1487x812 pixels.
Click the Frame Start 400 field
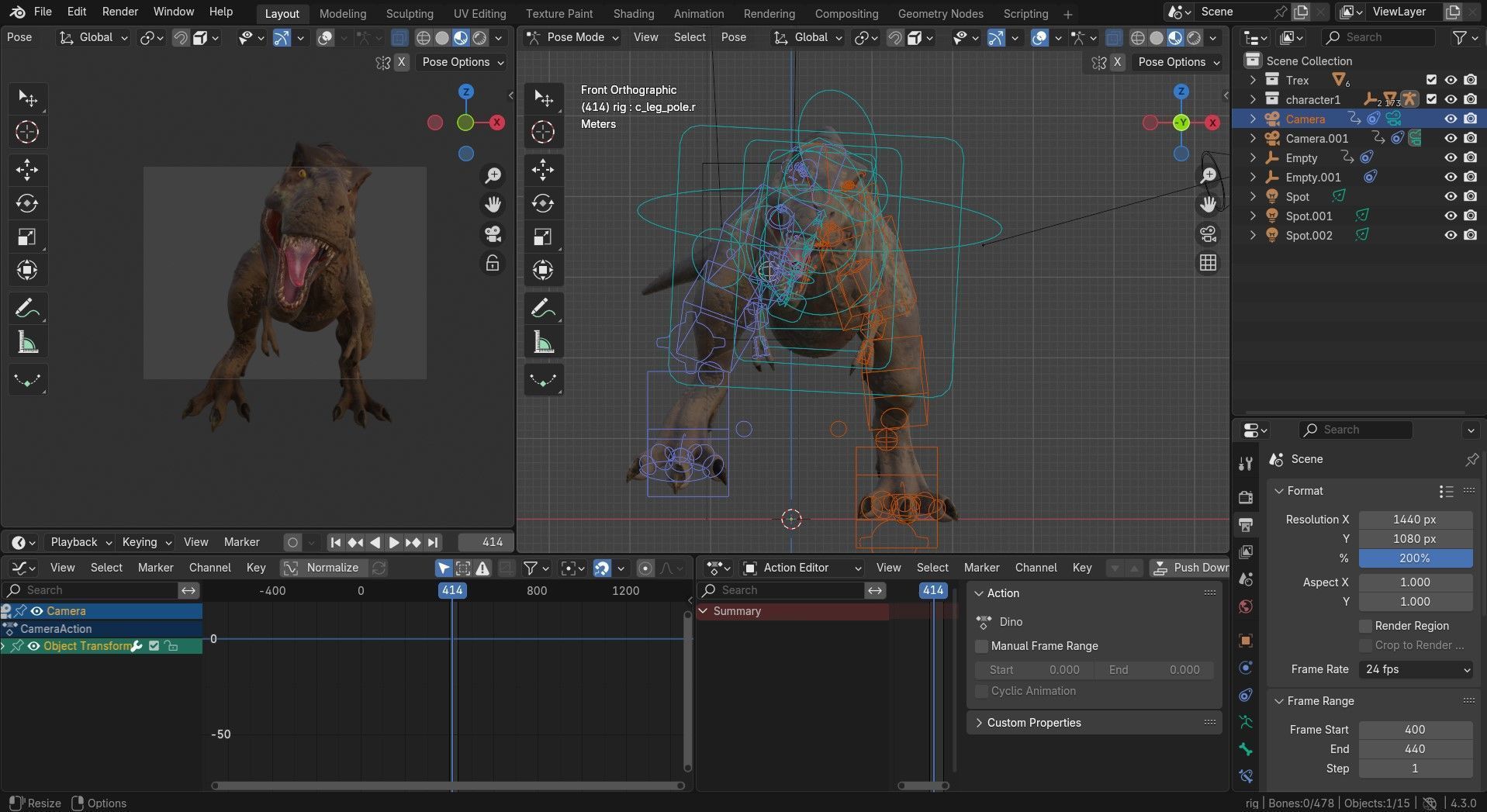[1416, 730]
